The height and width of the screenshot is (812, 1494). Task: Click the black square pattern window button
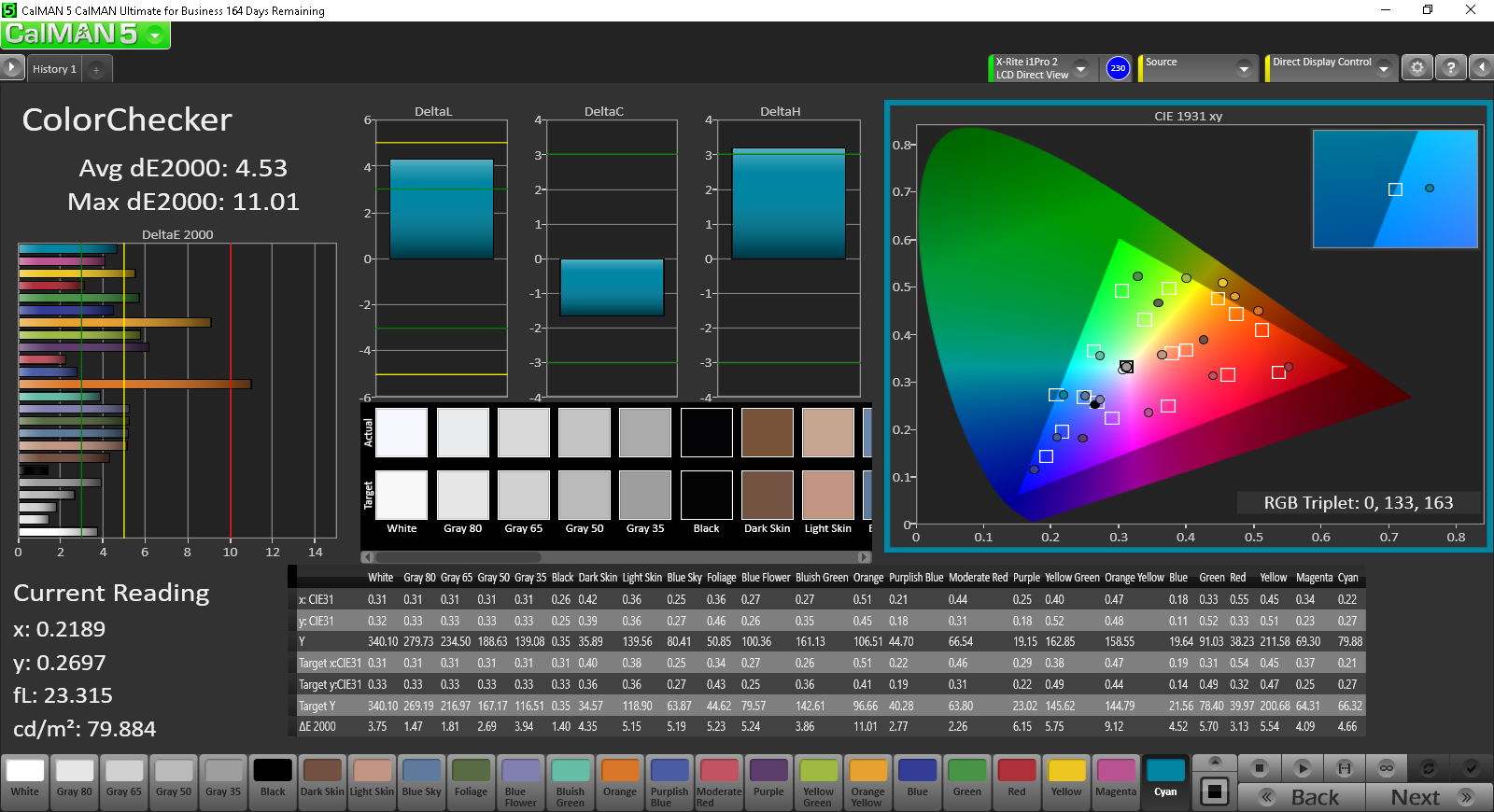point(1214,791)
